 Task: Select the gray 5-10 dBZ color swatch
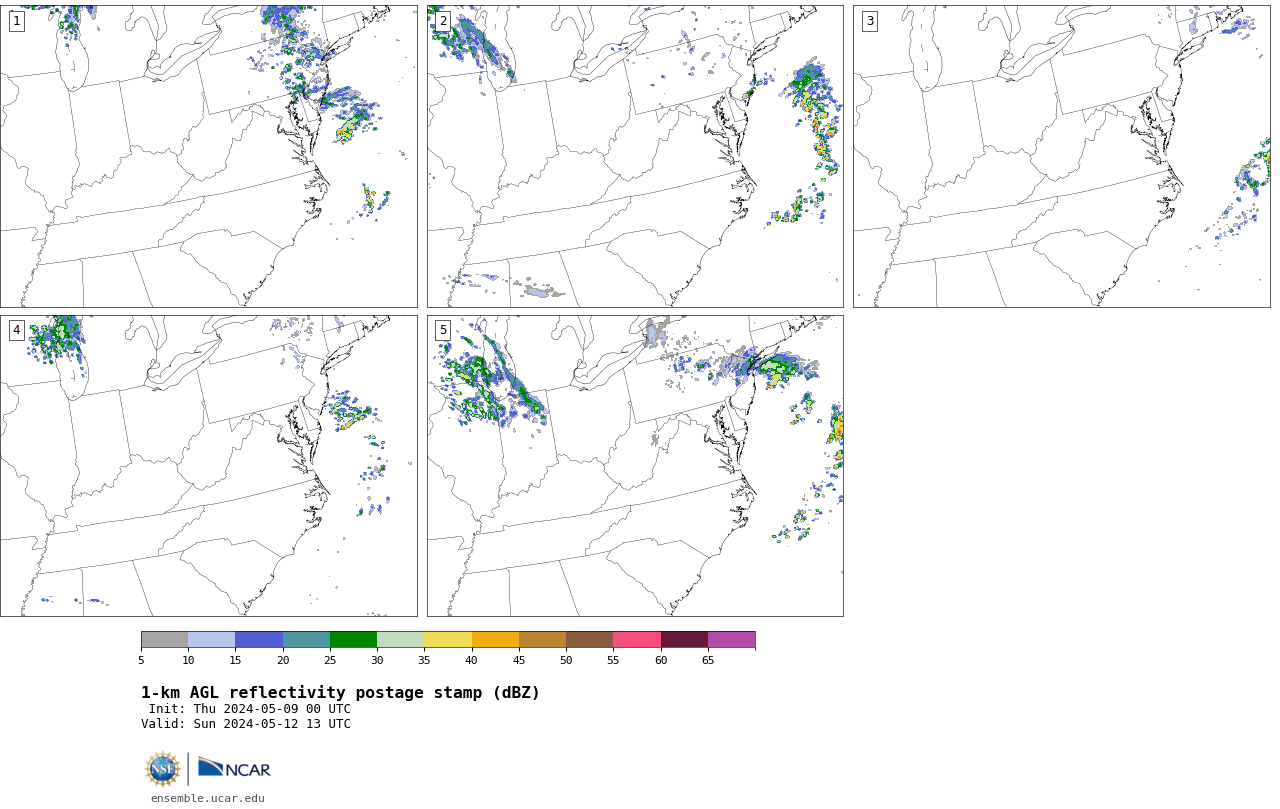click(165, 640)
